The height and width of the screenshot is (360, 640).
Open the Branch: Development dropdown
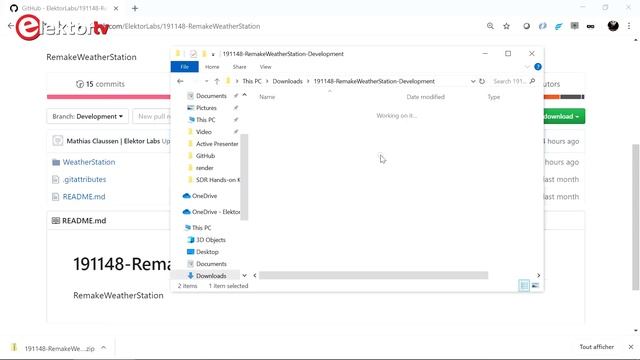[x=87, y=116]
